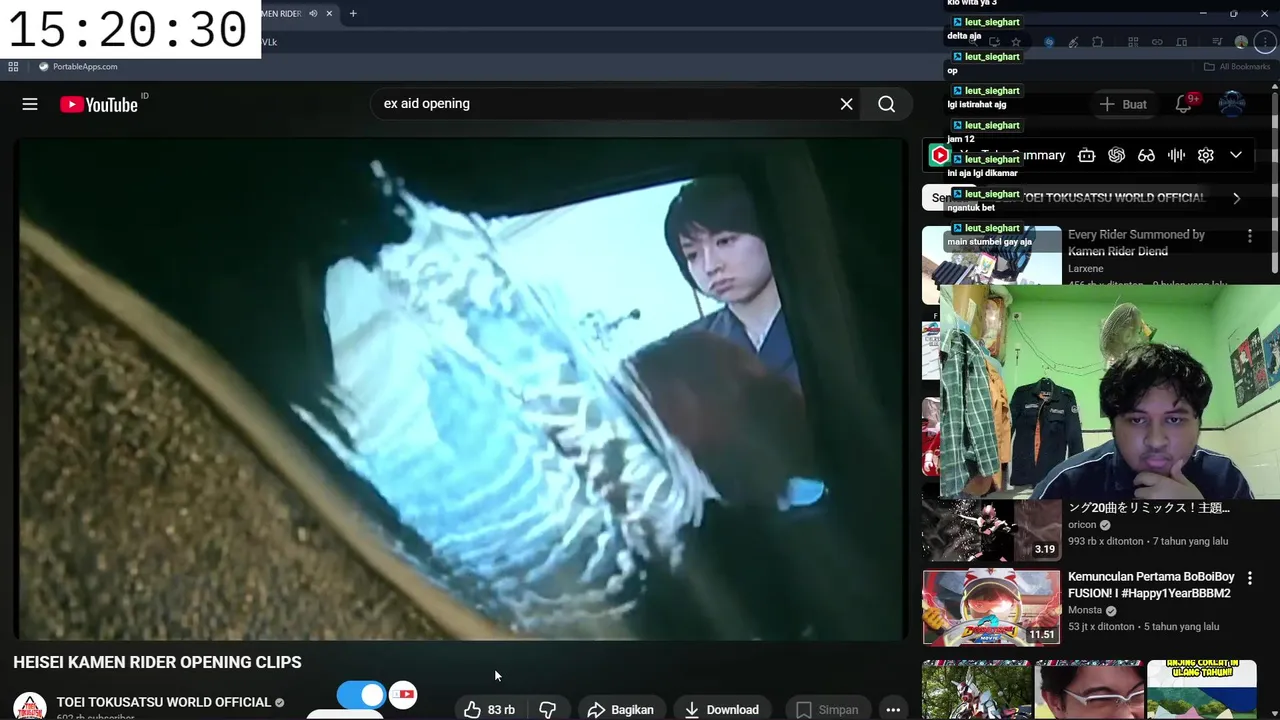The height and width of the screenshot is (720, 1280).
Task: Open the 'ANJING COKLAT' short thumbnail
Action: (1201, 689)
